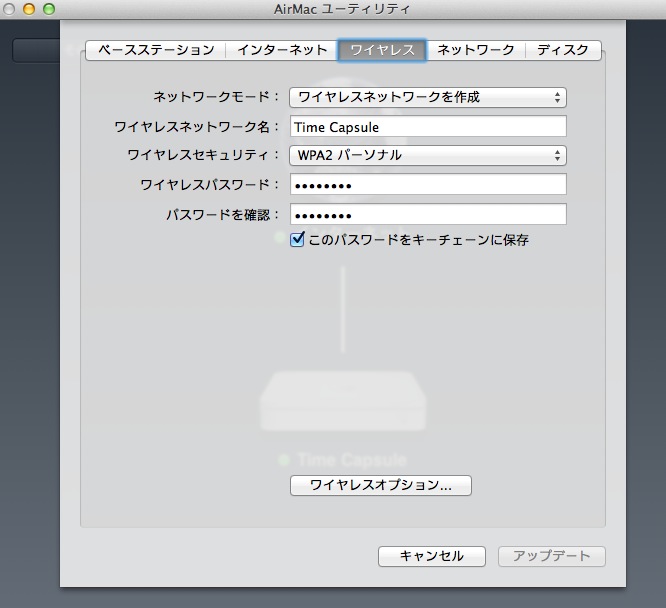
Task: Click the green zoom window button
Action: pyautogui.click(x=49, y=8)
